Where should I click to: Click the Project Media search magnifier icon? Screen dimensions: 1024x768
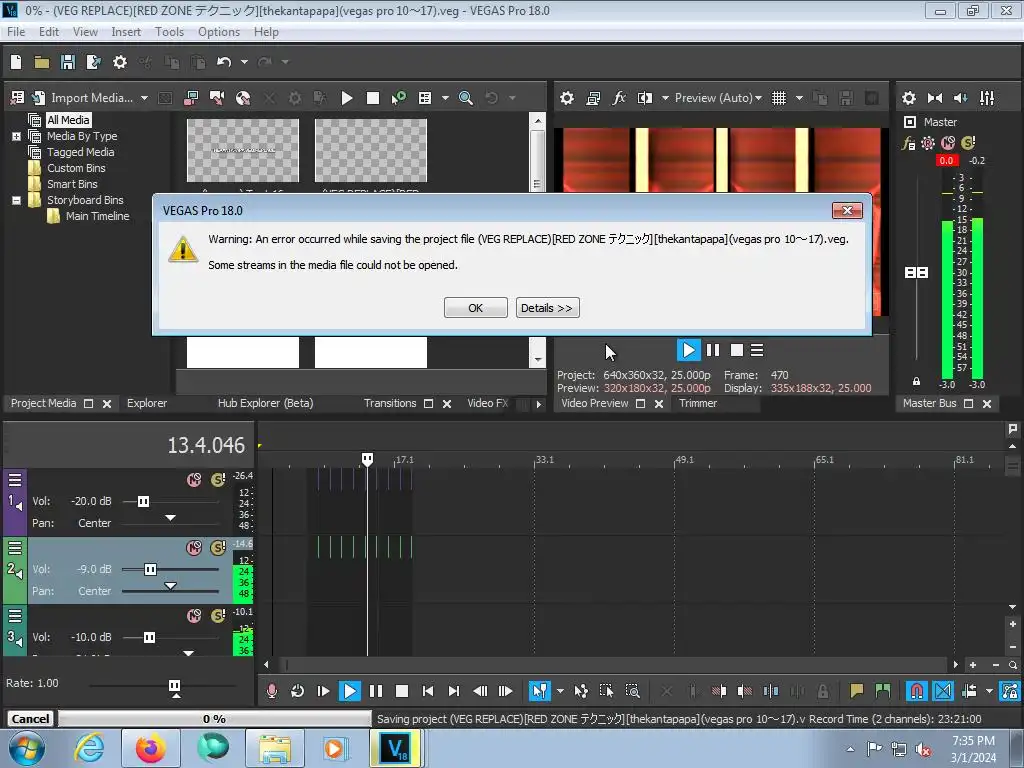[x=466, y=98]
